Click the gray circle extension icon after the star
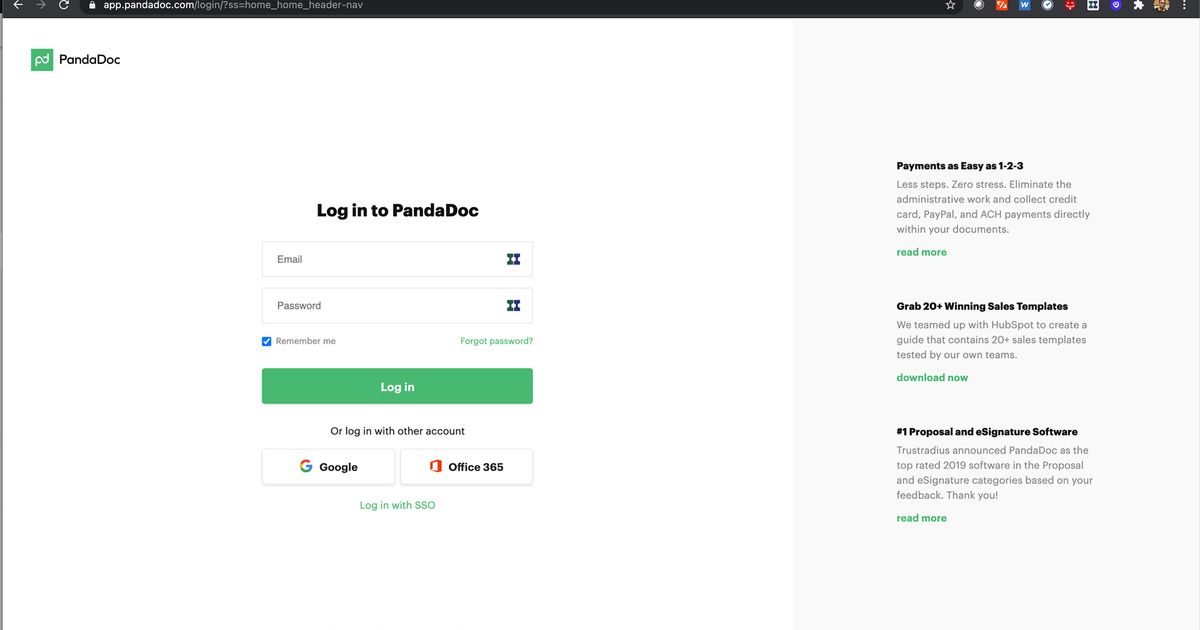 click(979, 5)
